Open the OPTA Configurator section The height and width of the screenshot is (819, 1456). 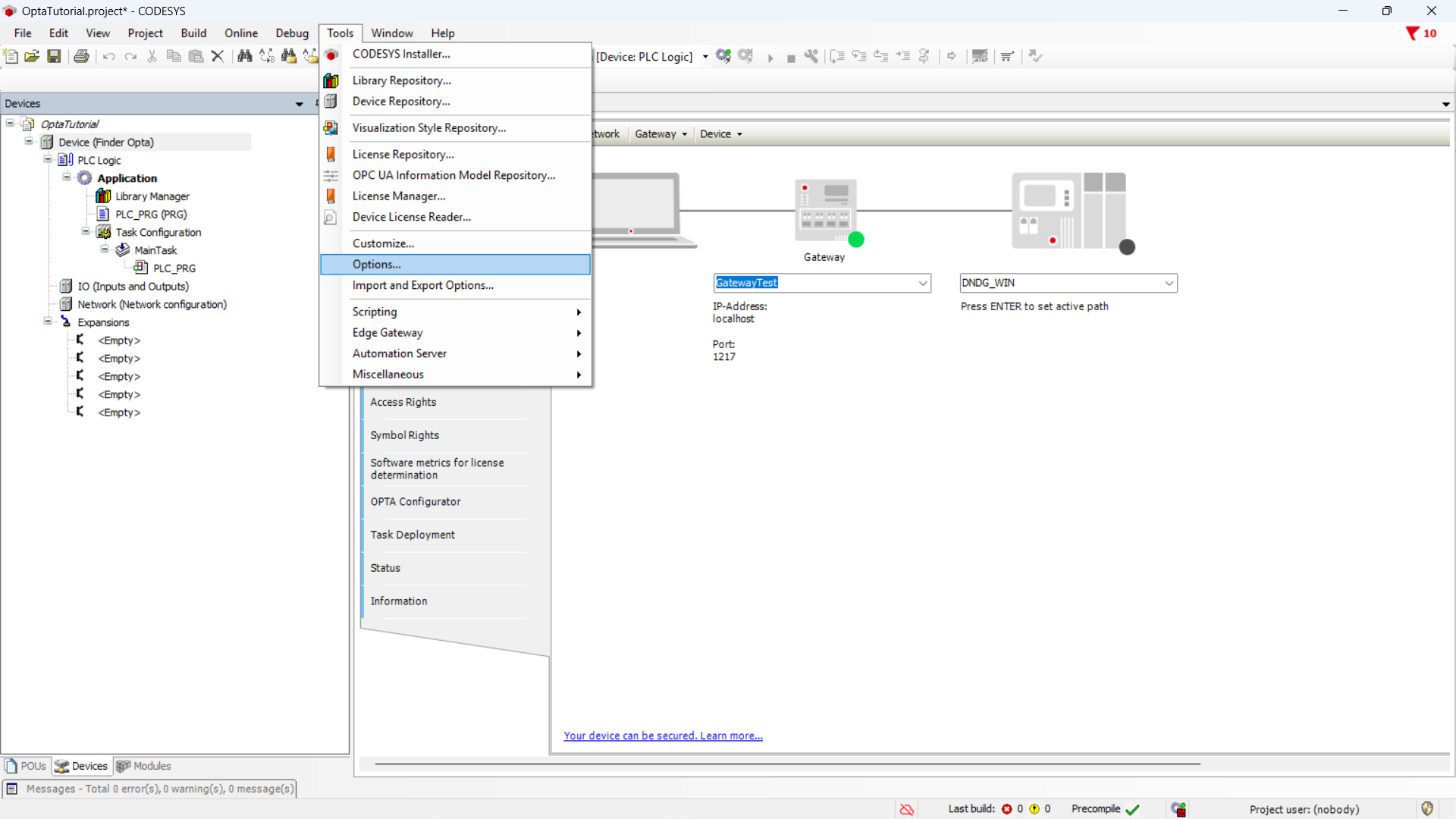(x=416, y=501)
